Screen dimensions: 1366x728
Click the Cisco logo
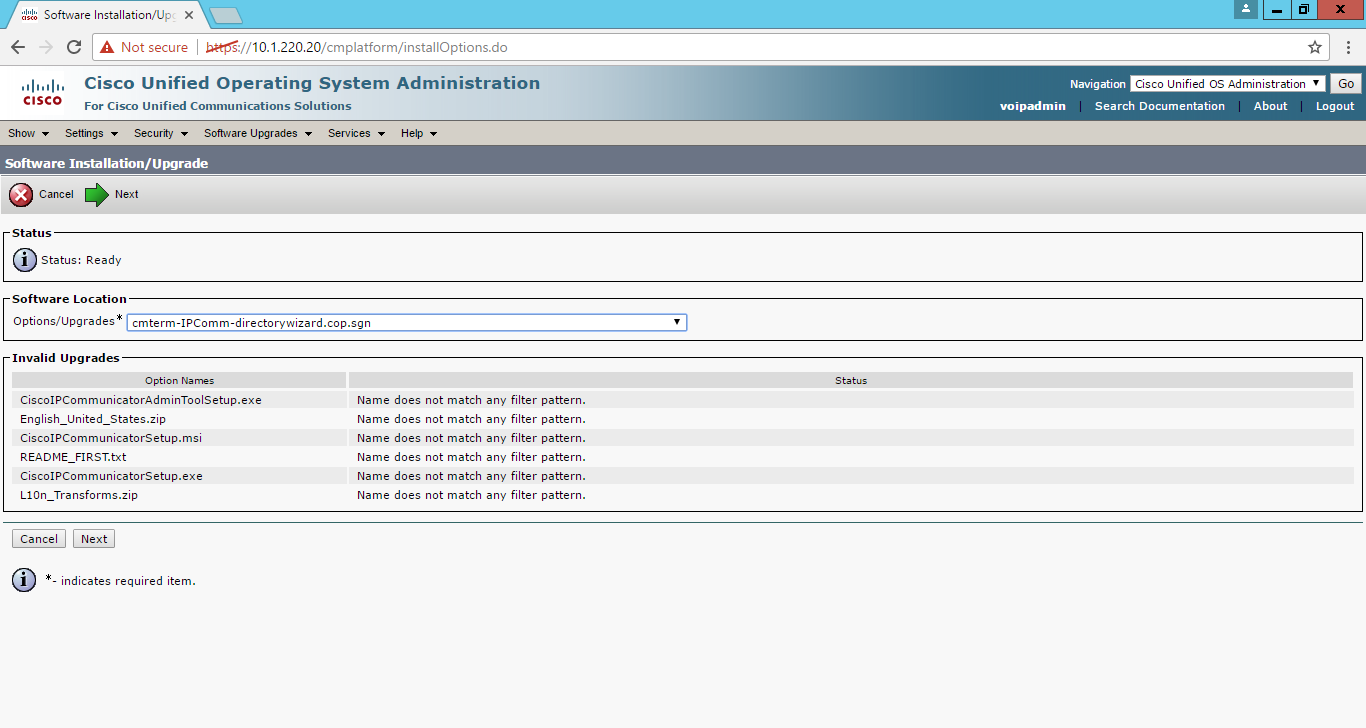click(x=42, y=92)
